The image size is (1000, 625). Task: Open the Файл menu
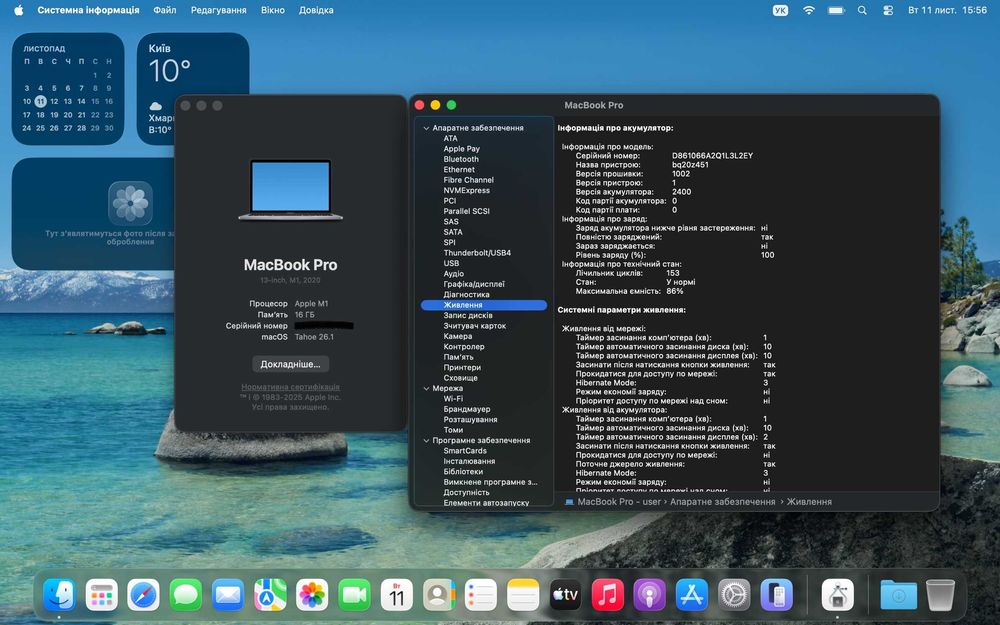[165, 10]
